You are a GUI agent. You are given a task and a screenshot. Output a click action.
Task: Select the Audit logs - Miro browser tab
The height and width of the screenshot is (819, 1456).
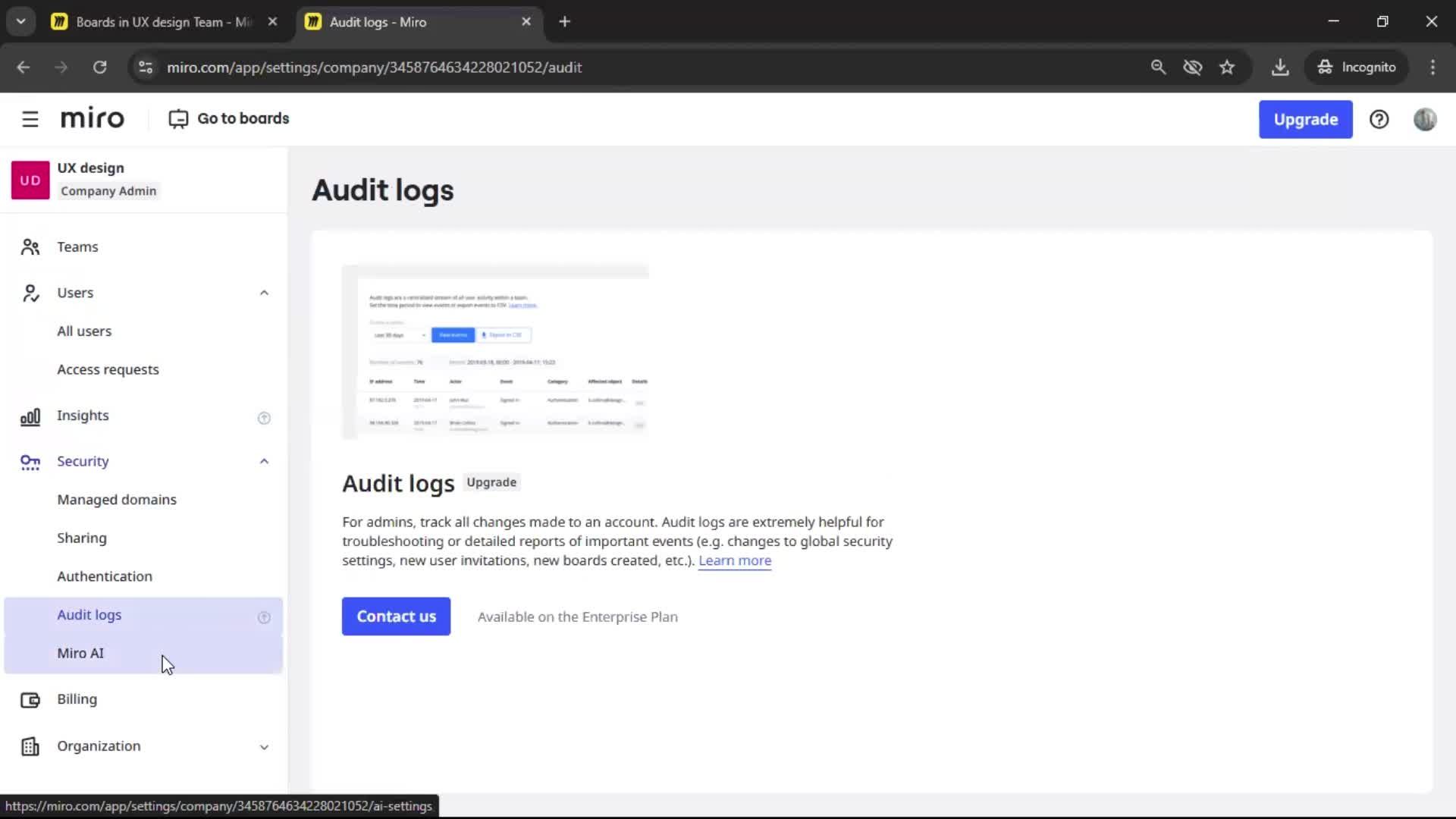419,22
